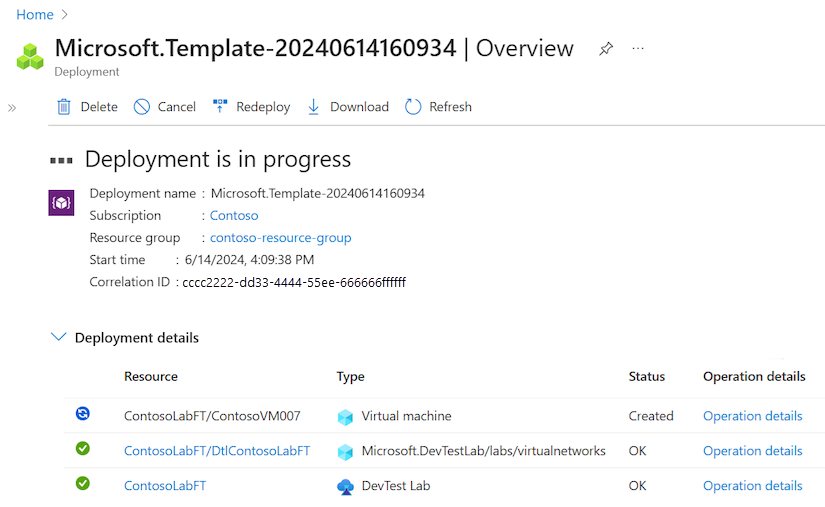Select the Correlation ID value text
825x507 pixels.
(x=294, y=282)
